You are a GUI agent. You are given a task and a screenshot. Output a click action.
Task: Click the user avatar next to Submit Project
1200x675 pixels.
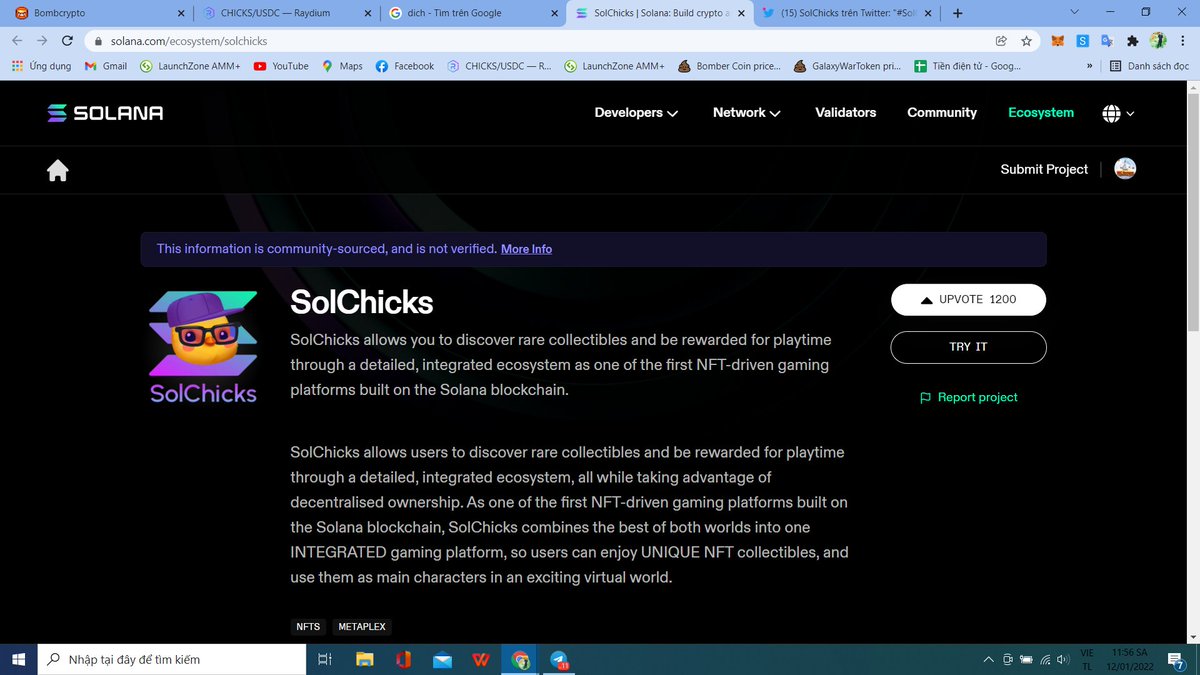pos(1125,169)
